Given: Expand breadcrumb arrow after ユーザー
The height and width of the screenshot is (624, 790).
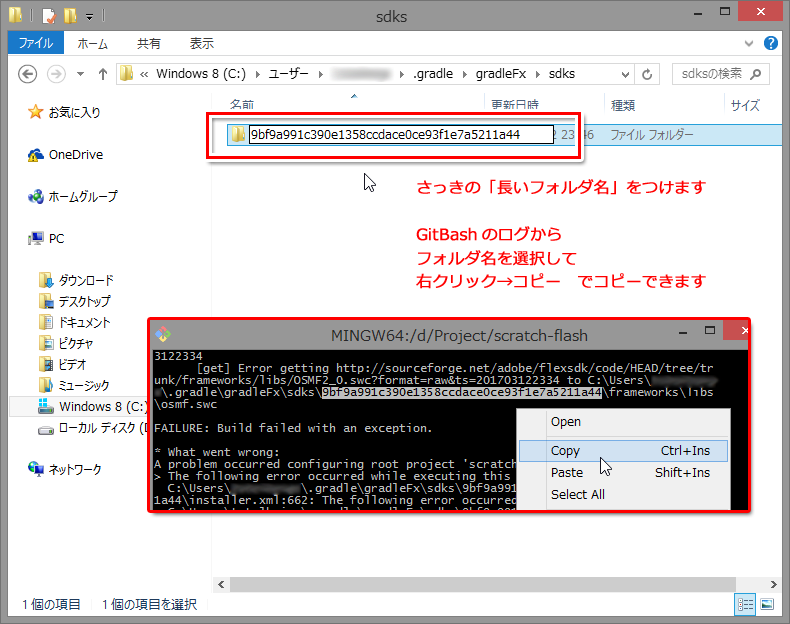Looking at the screenshot, I should click(x=320, y=75).
